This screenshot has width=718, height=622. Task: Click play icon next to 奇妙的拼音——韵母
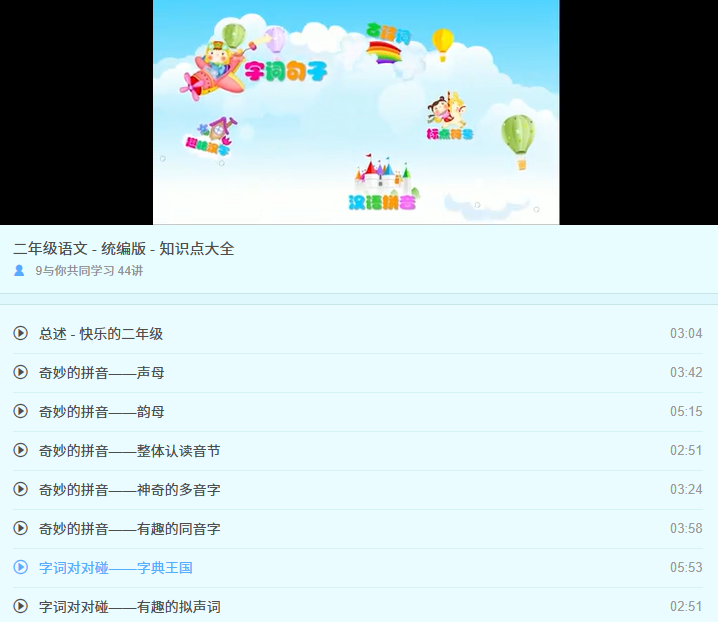coord(20,411)
